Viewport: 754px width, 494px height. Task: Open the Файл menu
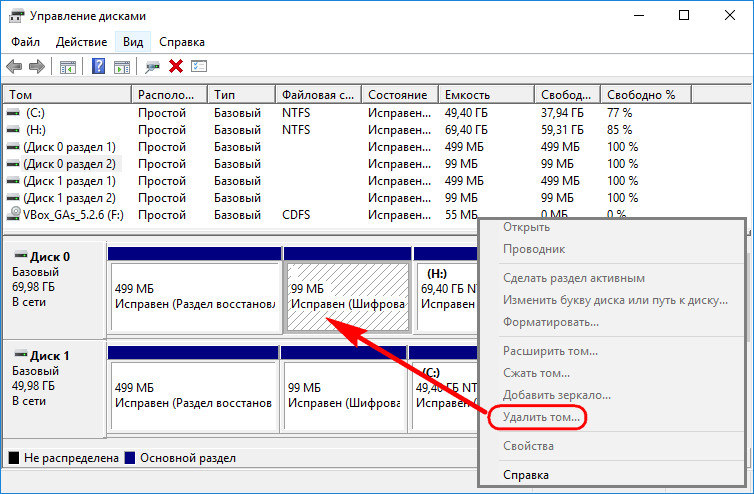25,42
